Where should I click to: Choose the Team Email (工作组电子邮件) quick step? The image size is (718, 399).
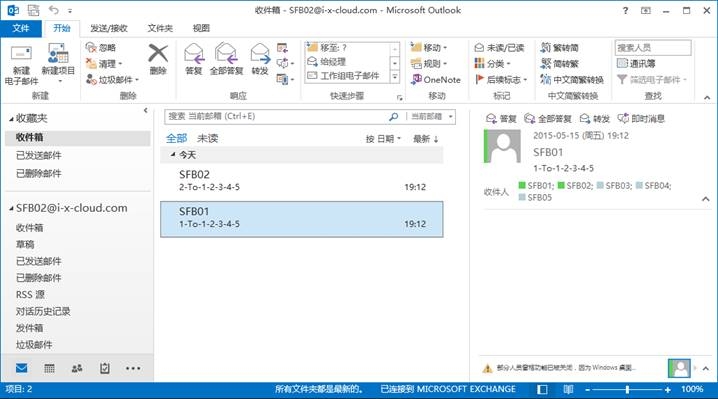click(x=348, y=76)
